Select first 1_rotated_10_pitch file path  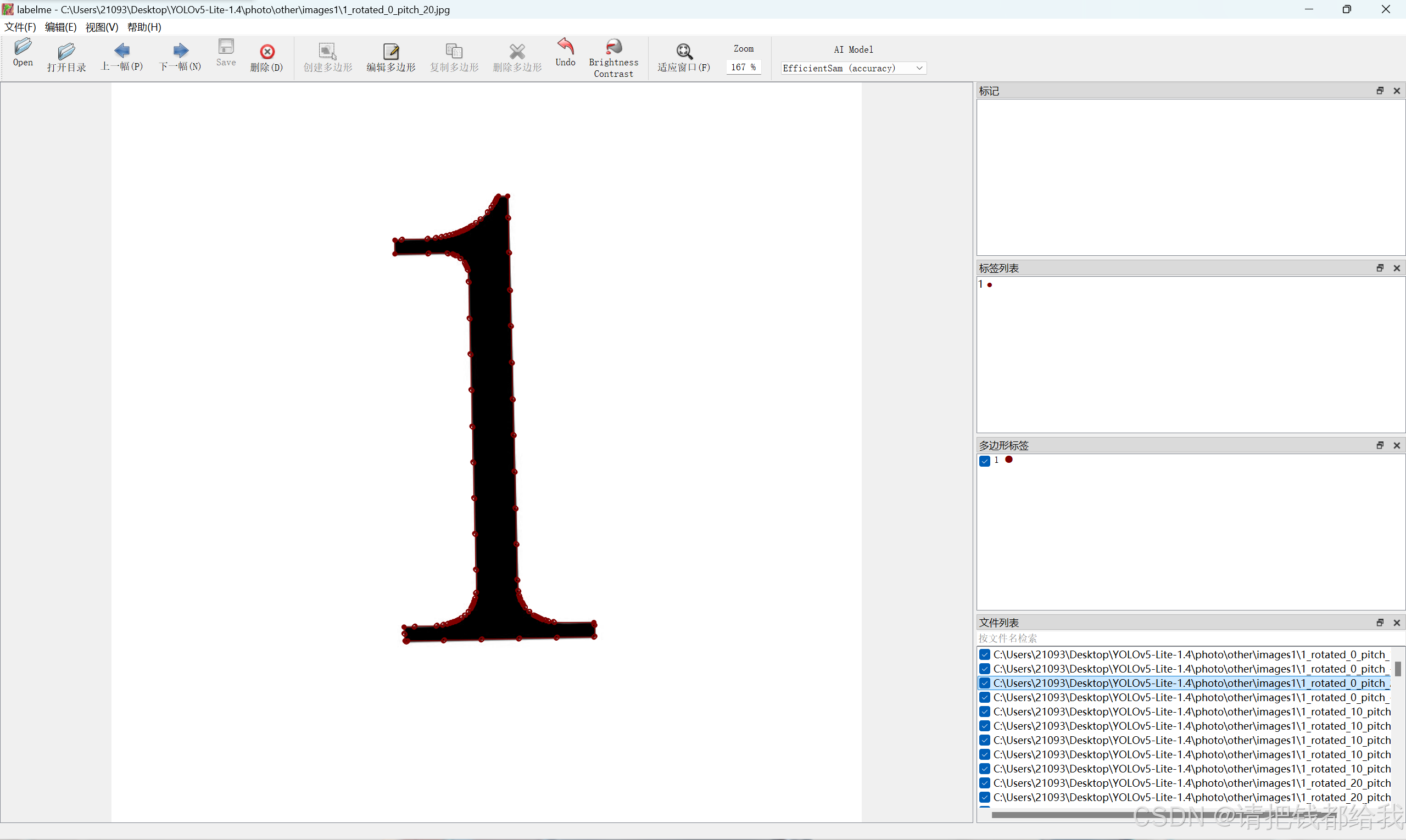click(x=1191, y=712)
